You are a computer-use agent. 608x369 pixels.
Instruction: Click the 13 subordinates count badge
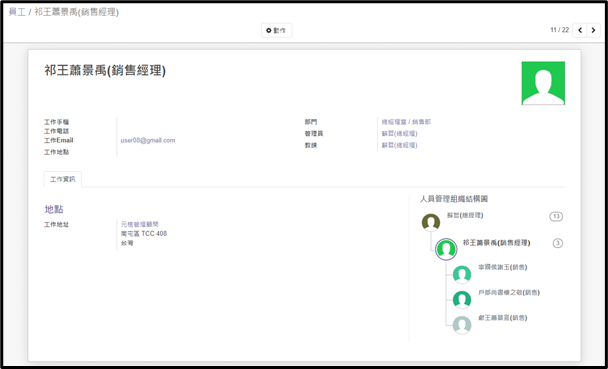click(x=556, y=217)
